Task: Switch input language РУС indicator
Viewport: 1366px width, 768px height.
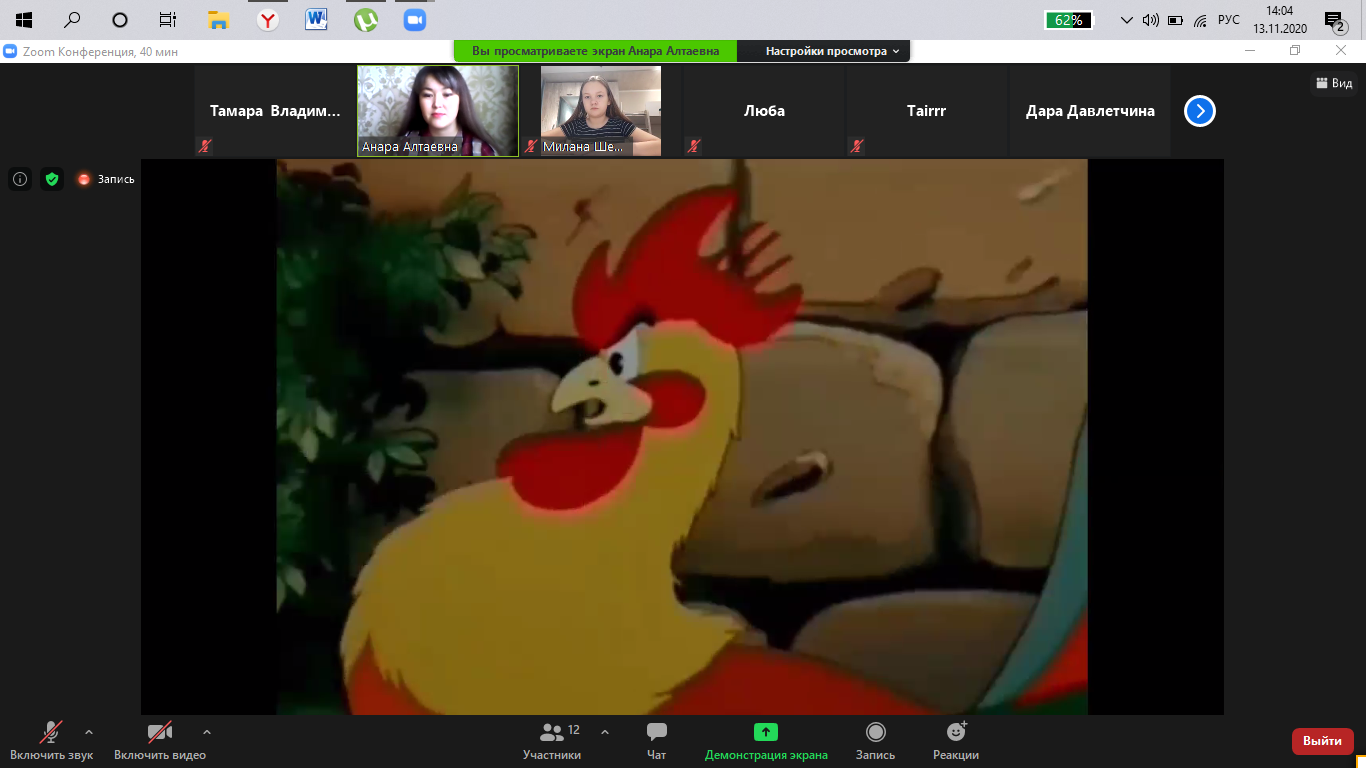Action: coord(1229,20)
